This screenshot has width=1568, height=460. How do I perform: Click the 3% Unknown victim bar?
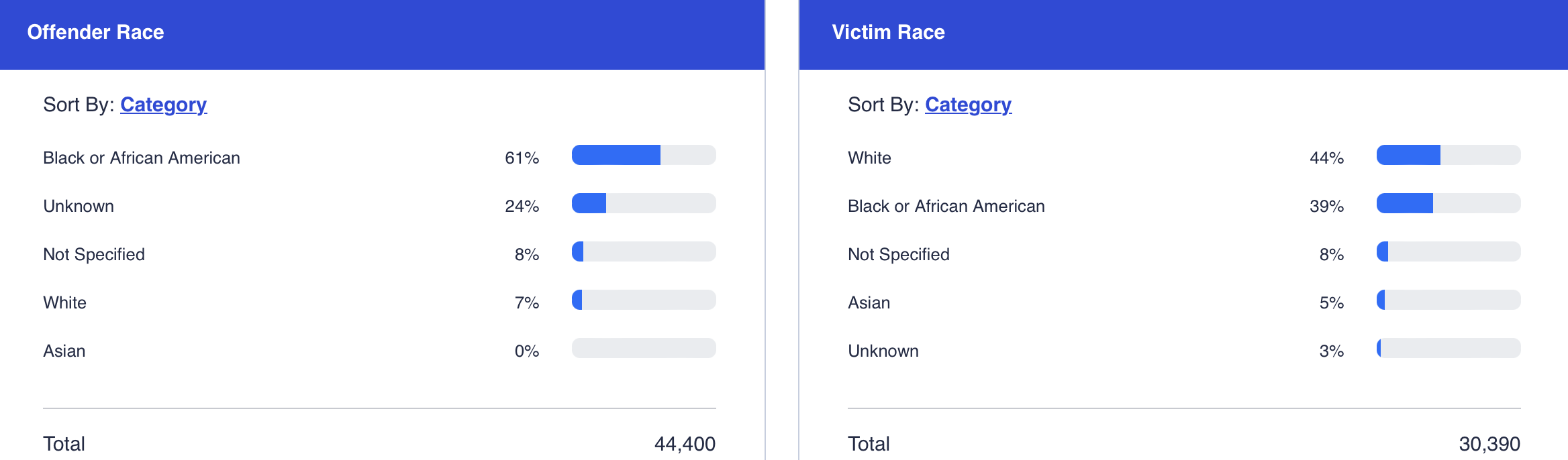tap(1448, 348)
